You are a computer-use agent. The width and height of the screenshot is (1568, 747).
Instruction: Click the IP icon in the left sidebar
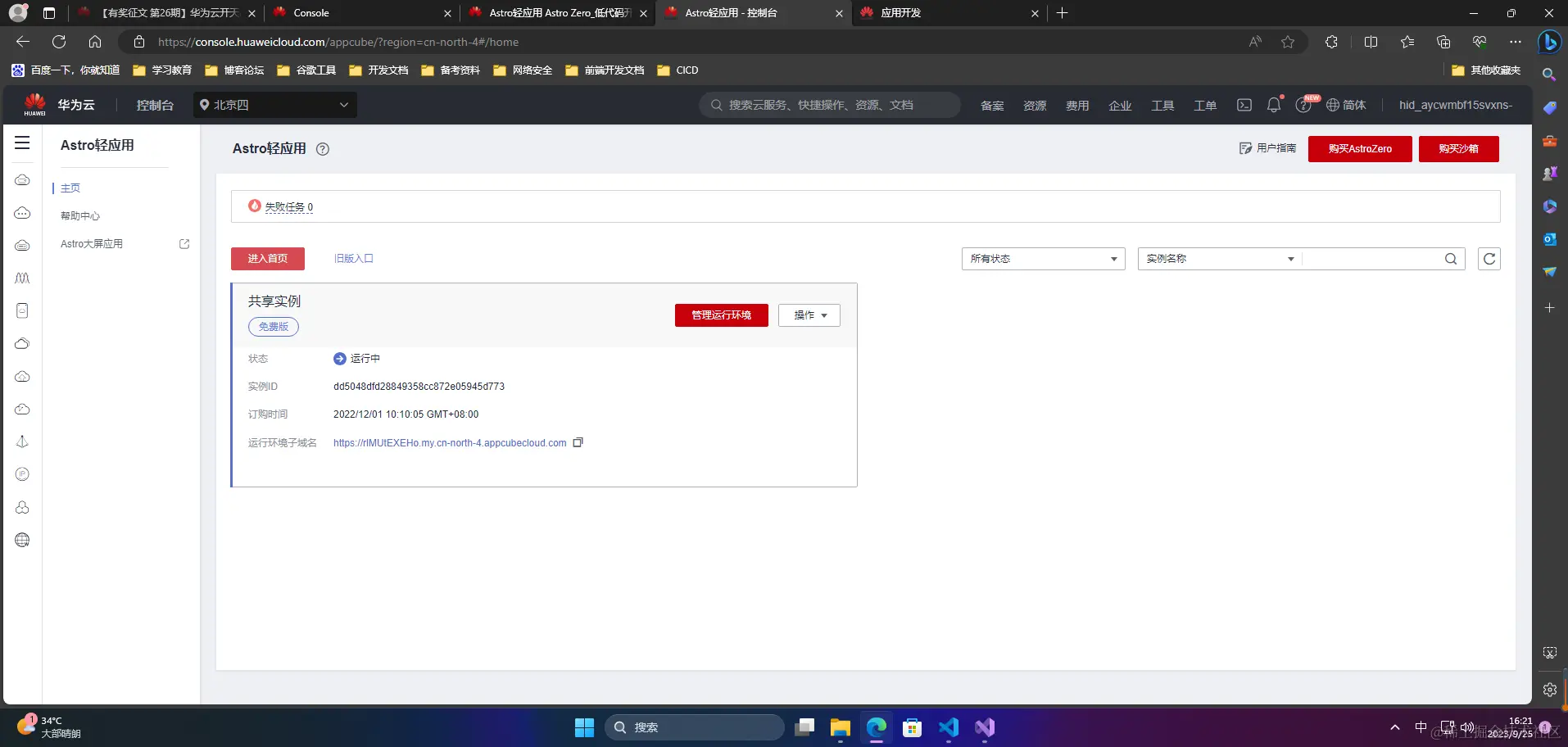(x=22, y=474)
